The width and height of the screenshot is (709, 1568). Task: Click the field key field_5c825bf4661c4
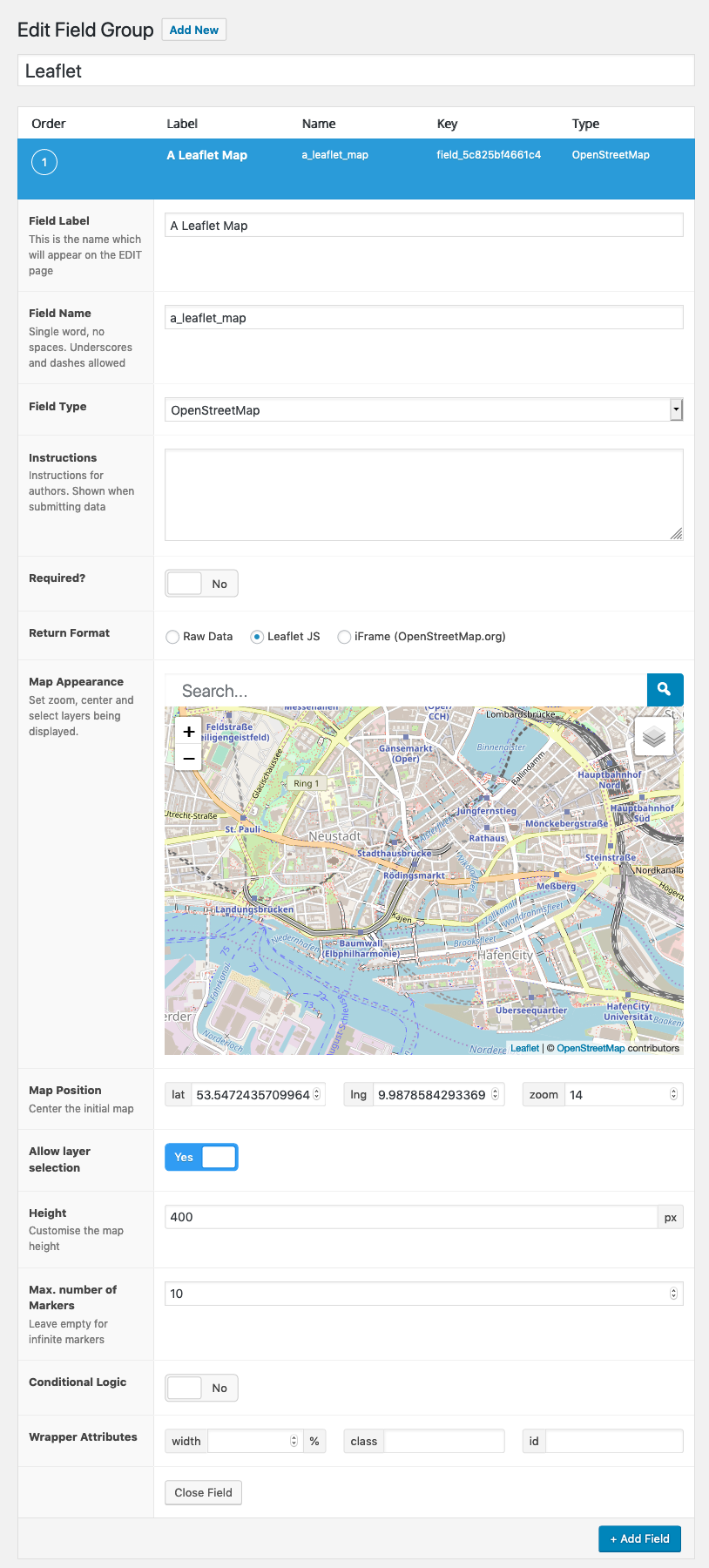pos(489,155)
